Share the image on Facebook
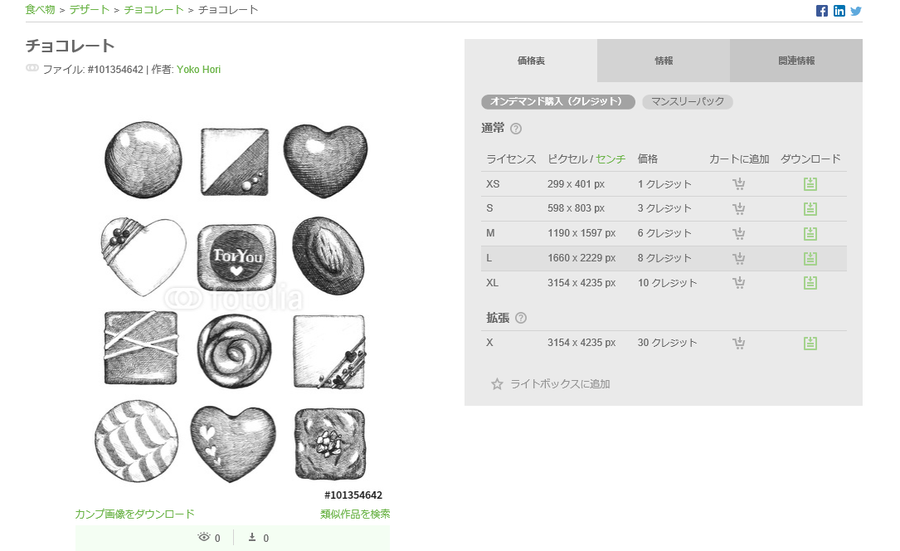The image size is (900, 551). click(x=822, y=11)
